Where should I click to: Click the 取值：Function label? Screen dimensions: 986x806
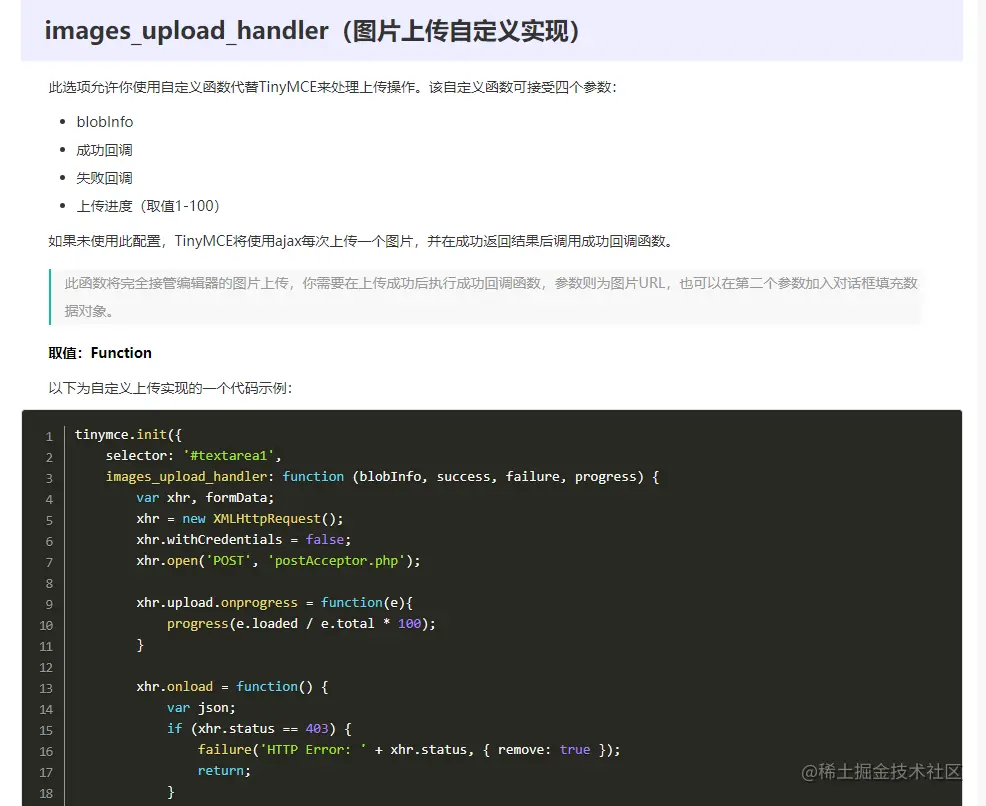[100, 353]
